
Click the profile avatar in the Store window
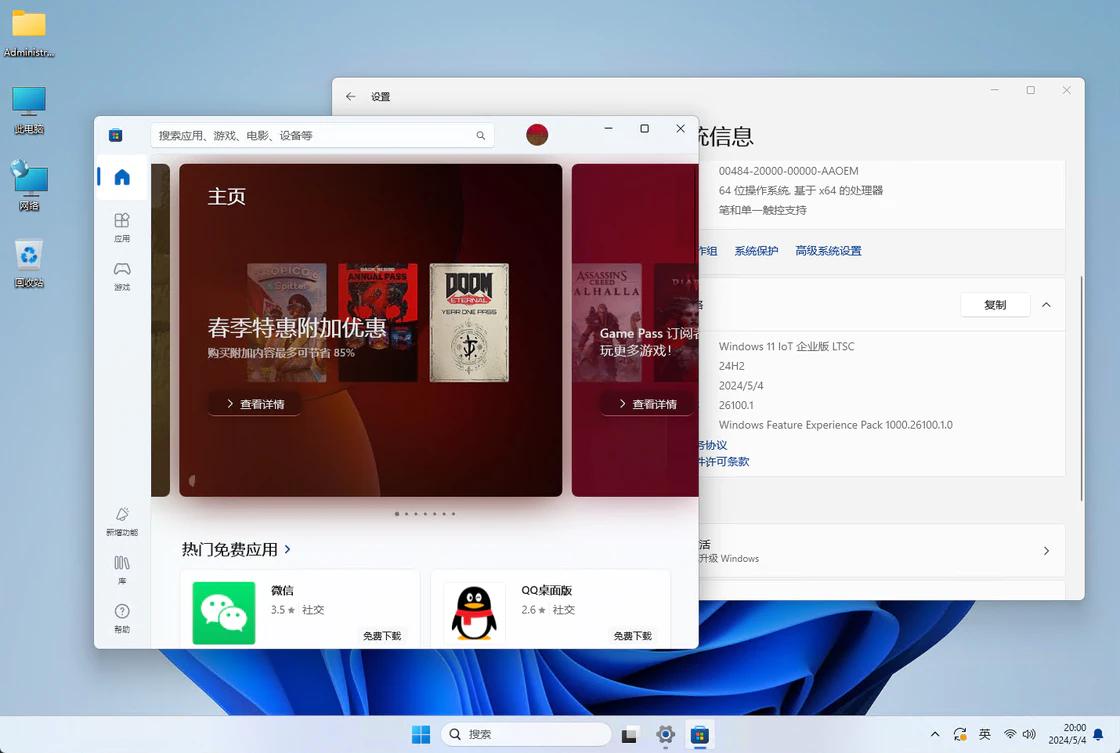pos(537,134)
